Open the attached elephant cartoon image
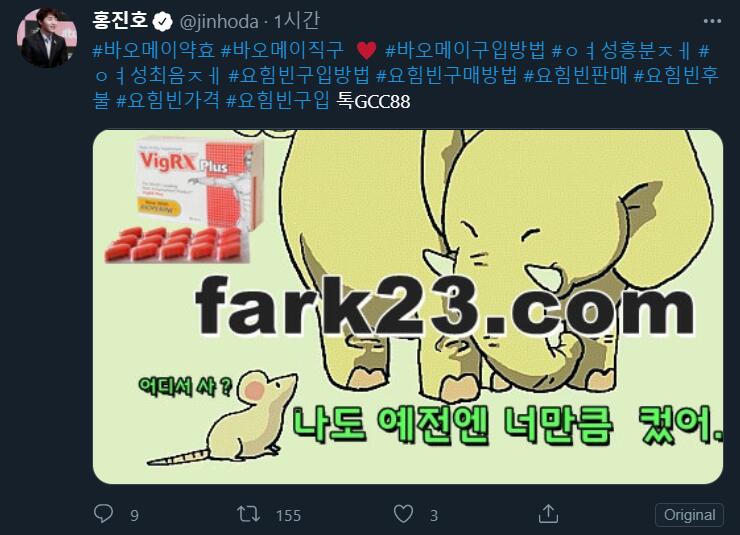The height and width of the screenshot is (535, 740). tap(408, 307)
